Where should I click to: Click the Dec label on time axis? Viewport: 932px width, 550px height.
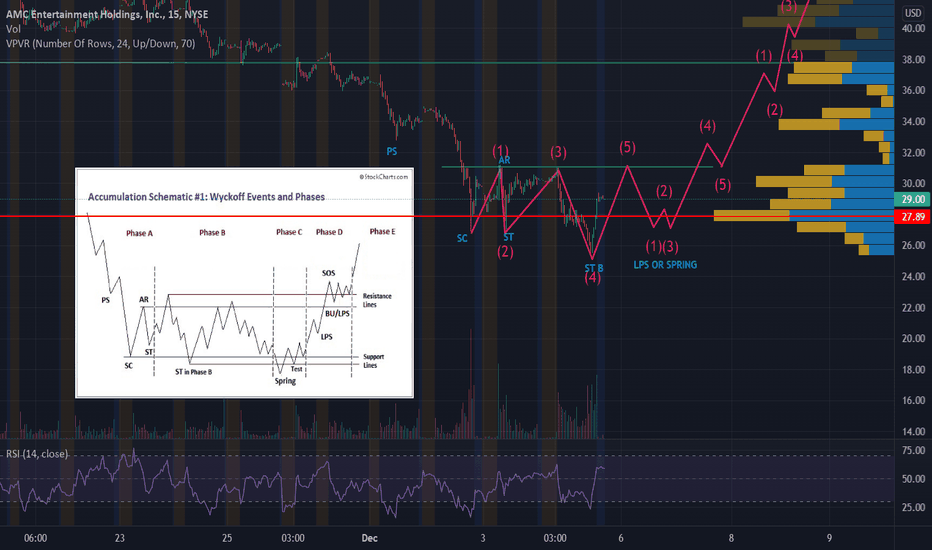[x=369, y=538]
